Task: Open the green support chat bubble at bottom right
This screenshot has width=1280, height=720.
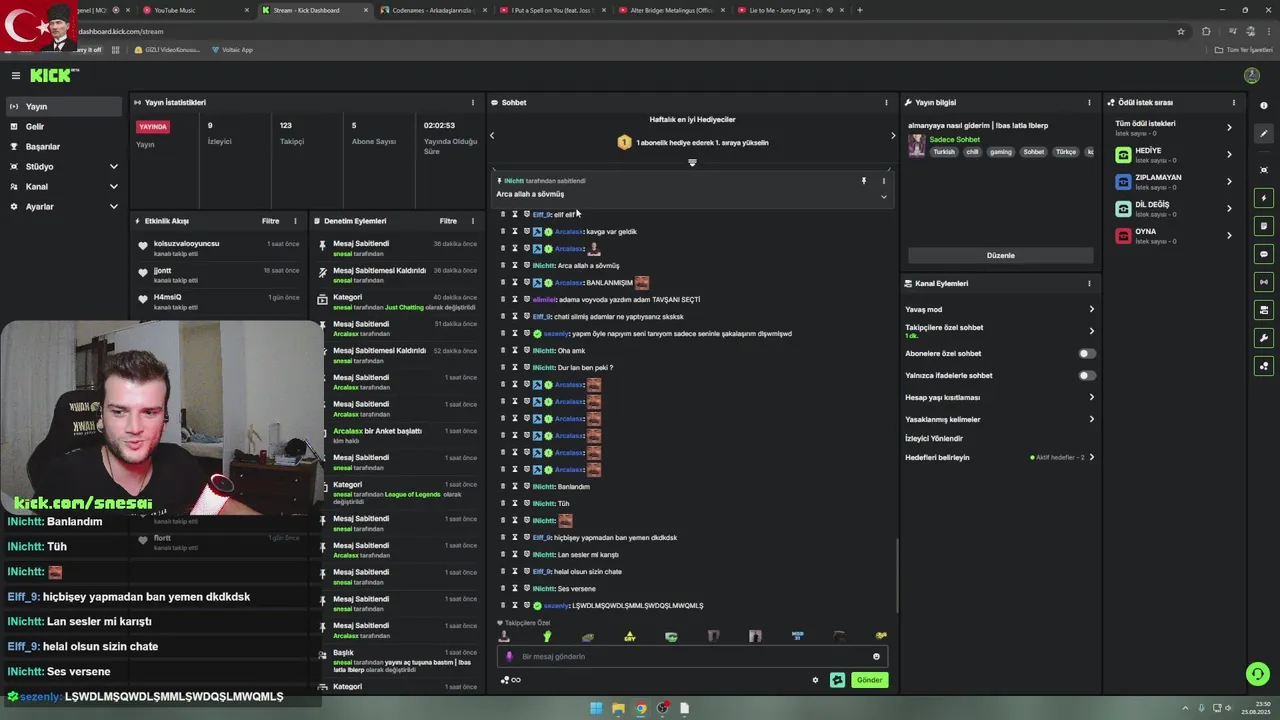Action: click(x=1258, y=674)
